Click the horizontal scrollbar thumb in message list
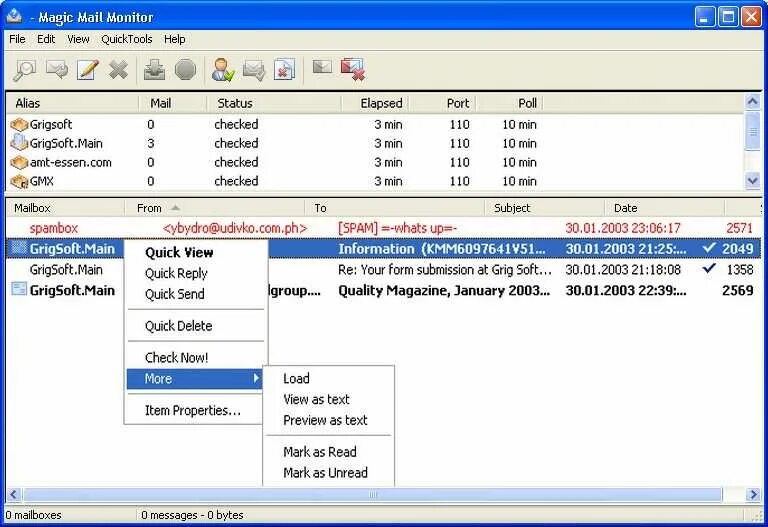The height and width of the screenshot is (527, 768). pyautogui.click(x=372, y=495)
